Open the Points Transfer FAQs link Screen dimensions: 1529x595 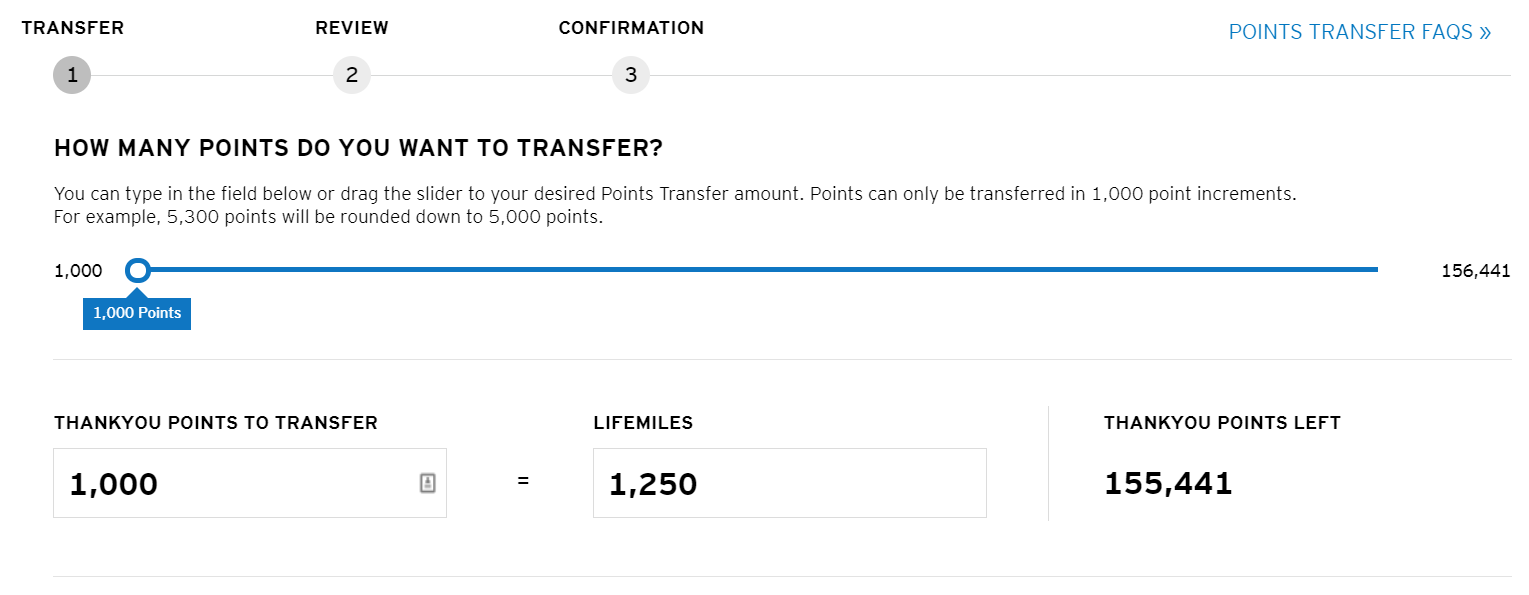[x=1359, y=32]
